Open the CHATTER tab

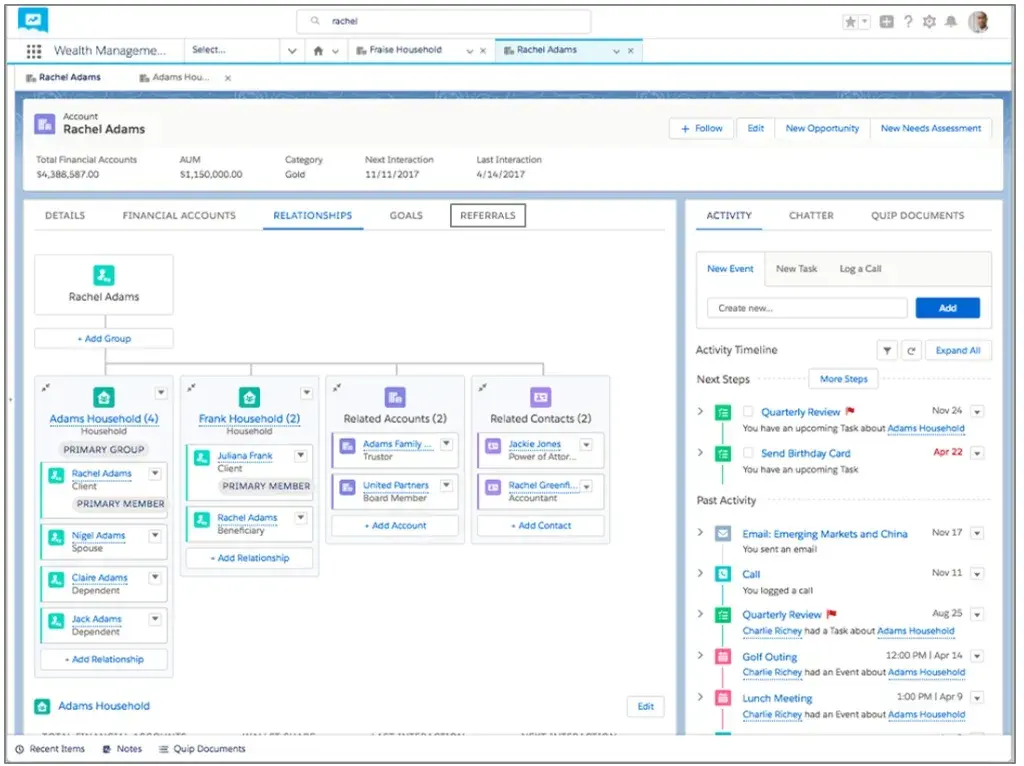(811, 214)
